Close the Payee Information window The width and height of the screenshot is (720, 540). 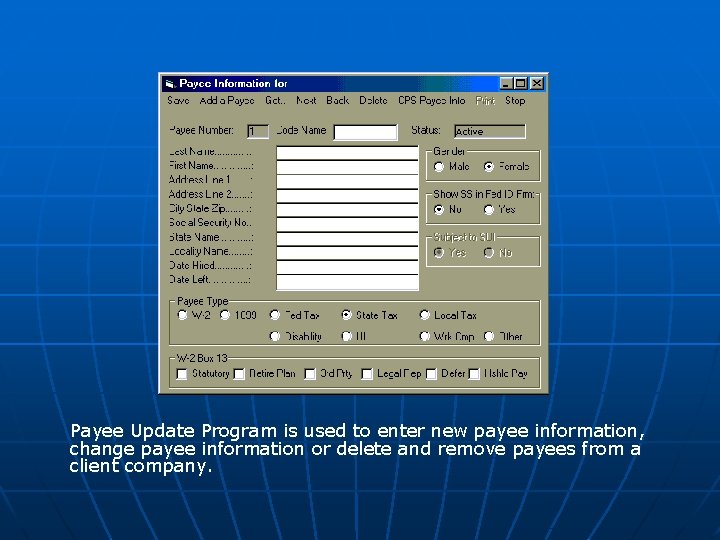pos(537,84)
